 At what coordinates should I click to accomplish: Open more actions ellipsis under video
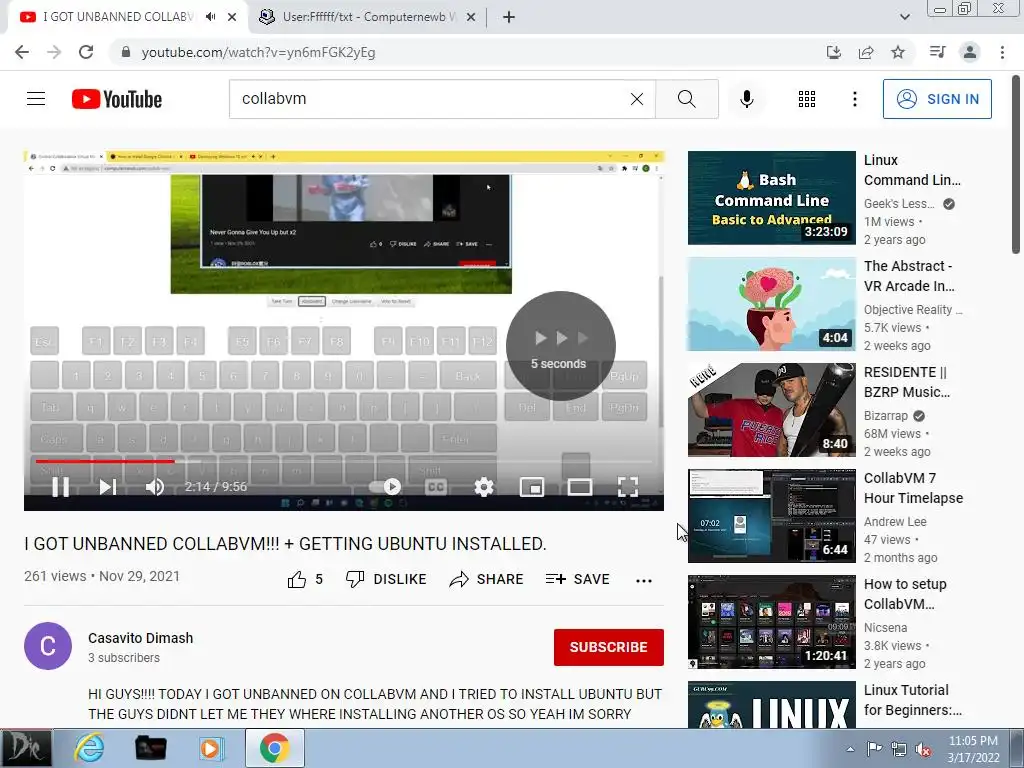644,581
